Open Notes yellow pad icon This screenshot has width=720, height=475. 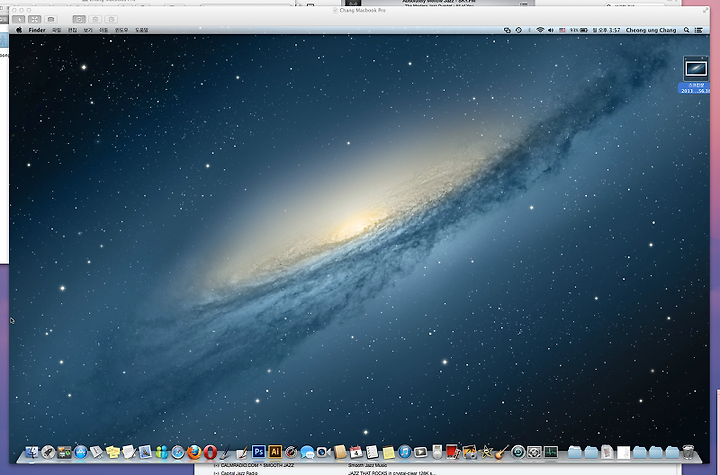[x=388, y=452]
